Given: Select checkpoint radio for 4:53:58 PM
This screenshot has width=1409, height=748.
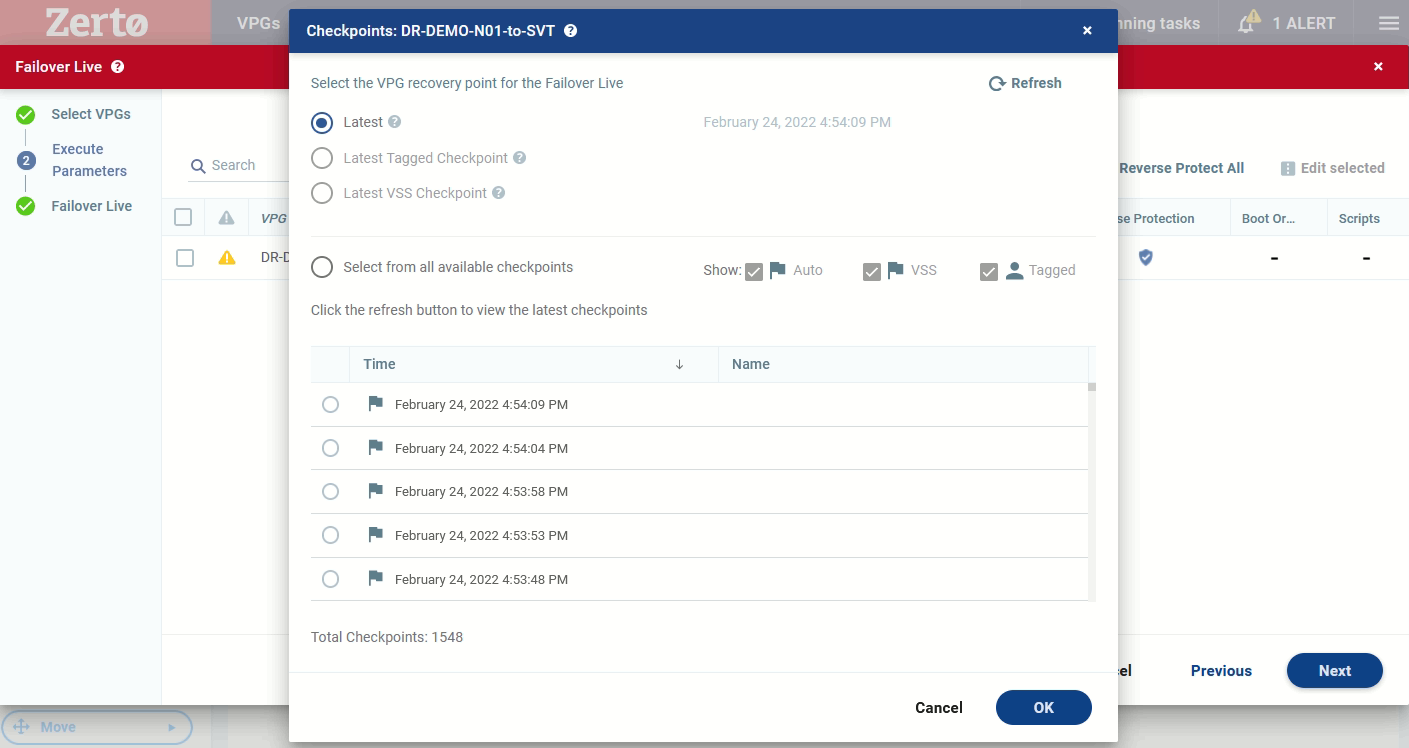Looking at the screenshot, I should click(330, 492).
